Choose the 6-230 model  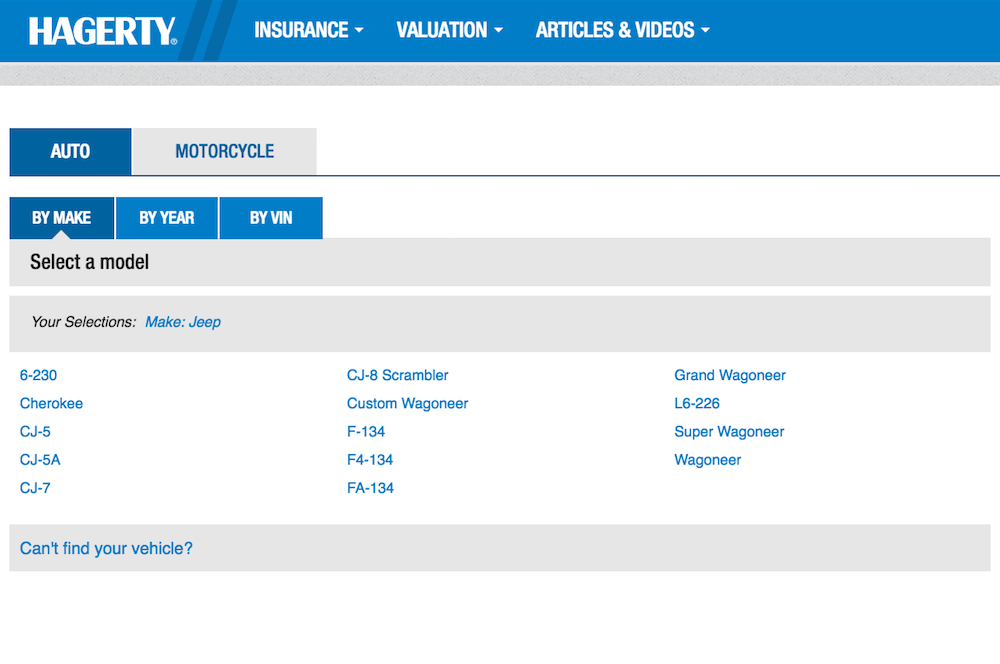38,375
